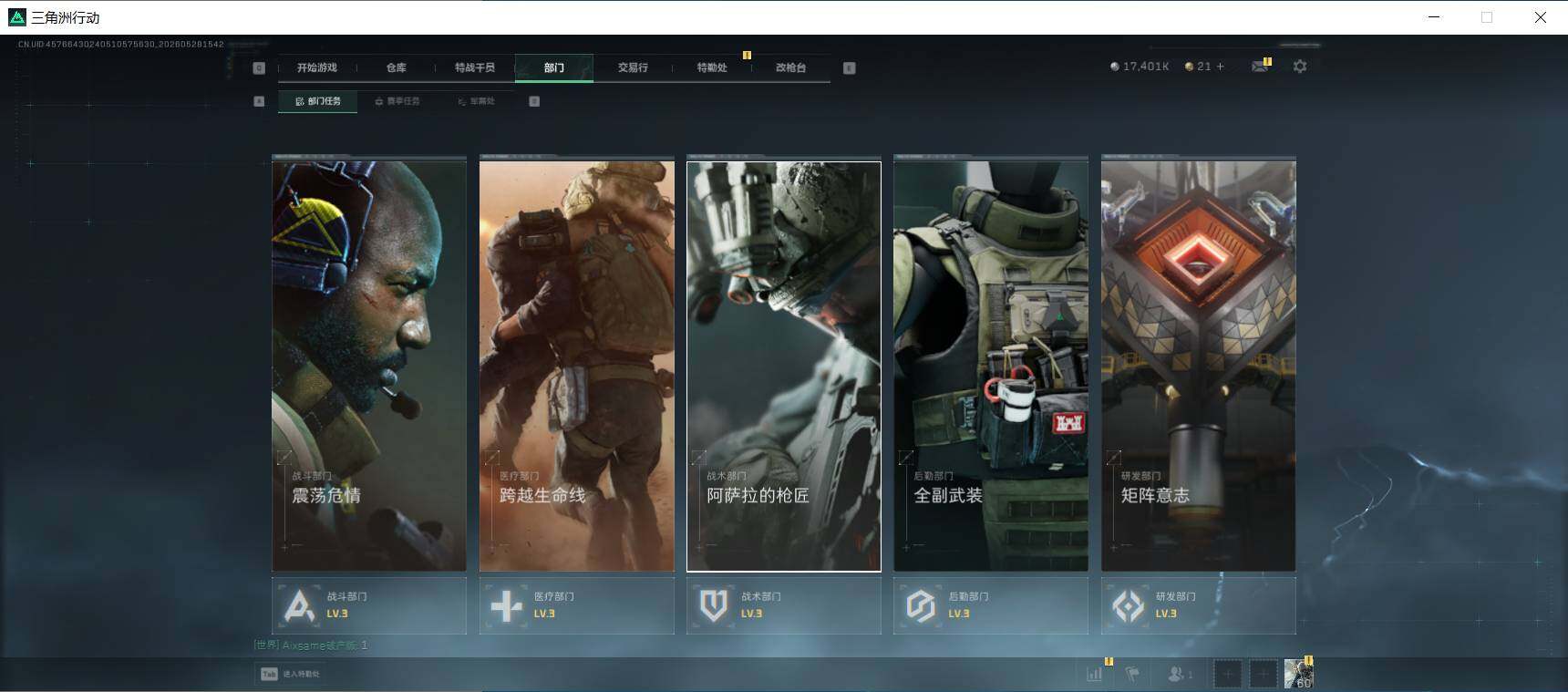
Task: Click the E key hint icon beside 改枪台
Action: click(850, 68)
